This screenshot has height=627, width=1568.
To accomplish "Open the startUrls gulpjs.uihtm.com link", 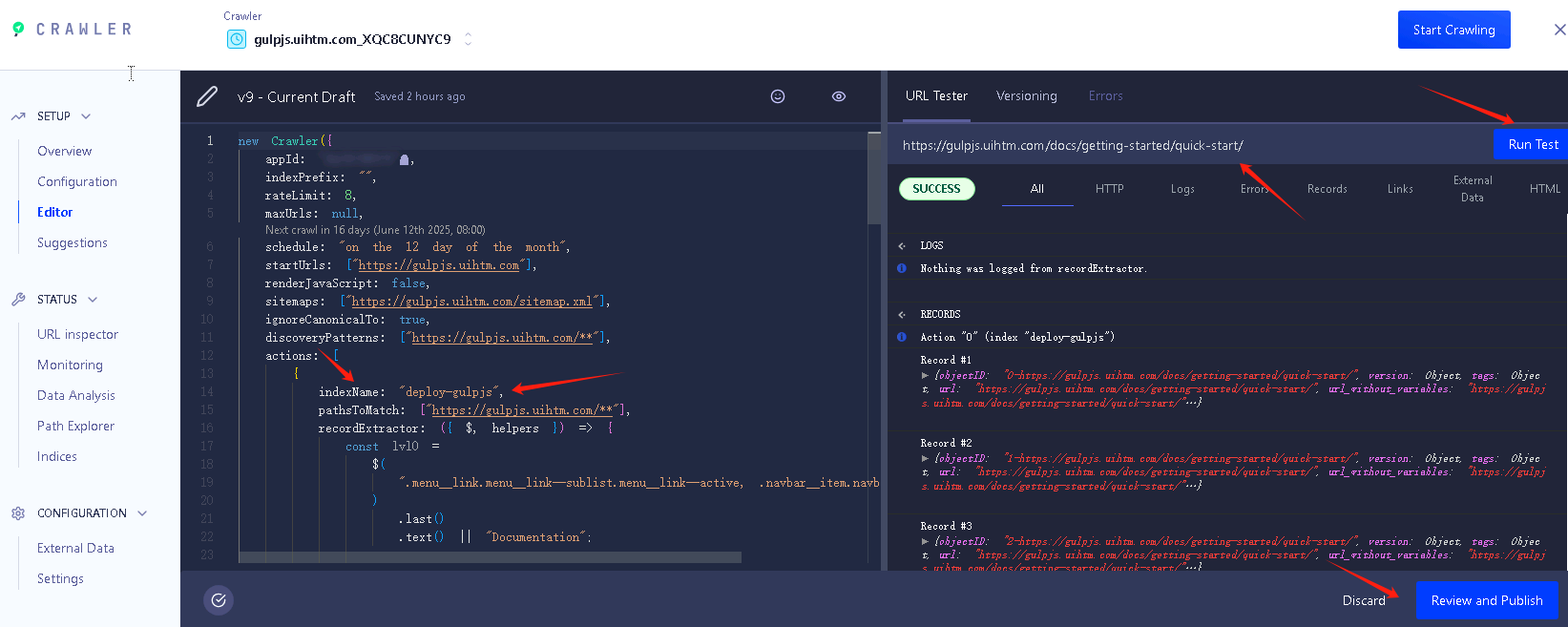I will (x=439, y=265).
